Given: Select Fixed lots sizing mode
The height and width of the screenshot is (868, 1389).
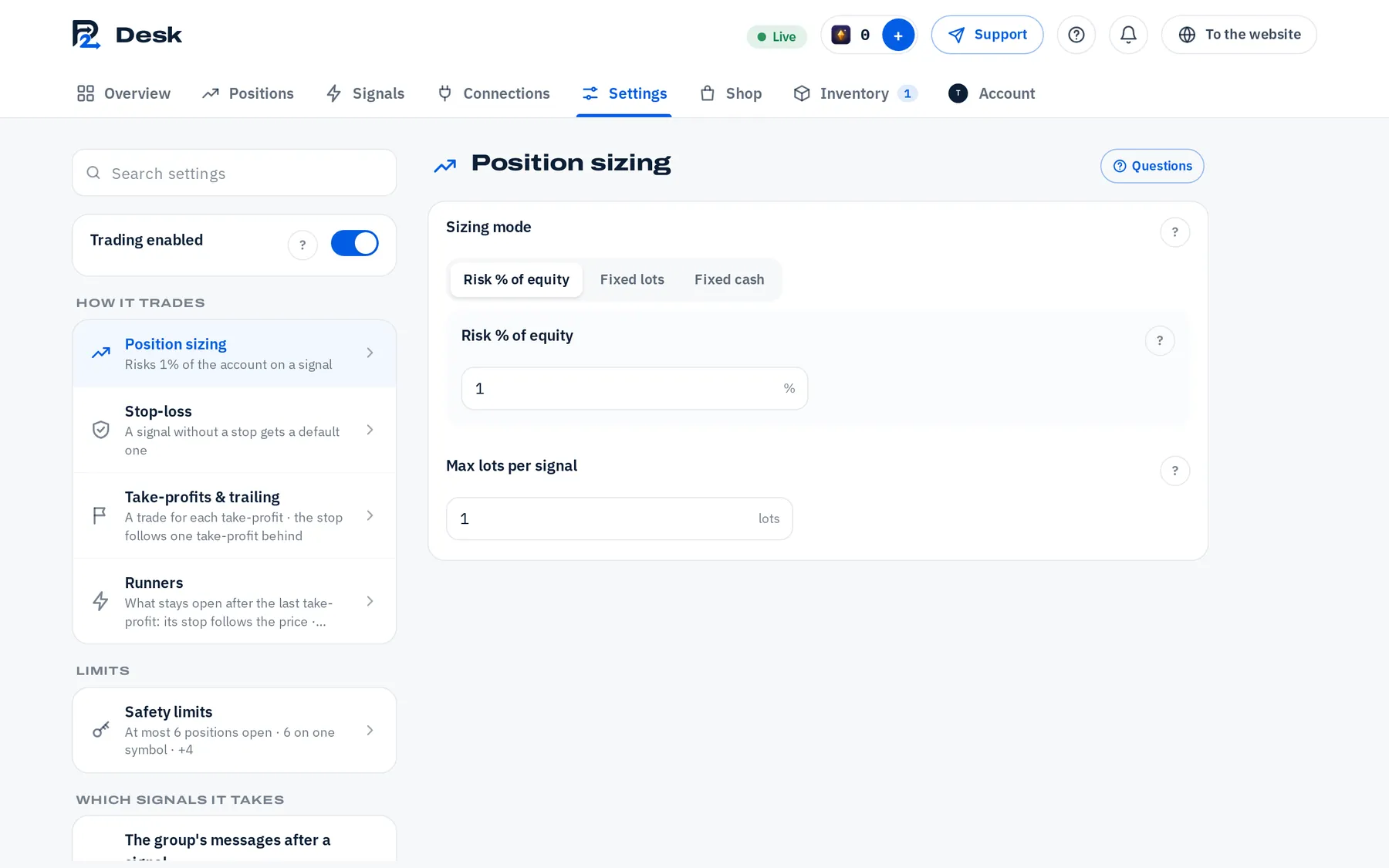Looking at the screenshot, I should [x=632, y=279].
